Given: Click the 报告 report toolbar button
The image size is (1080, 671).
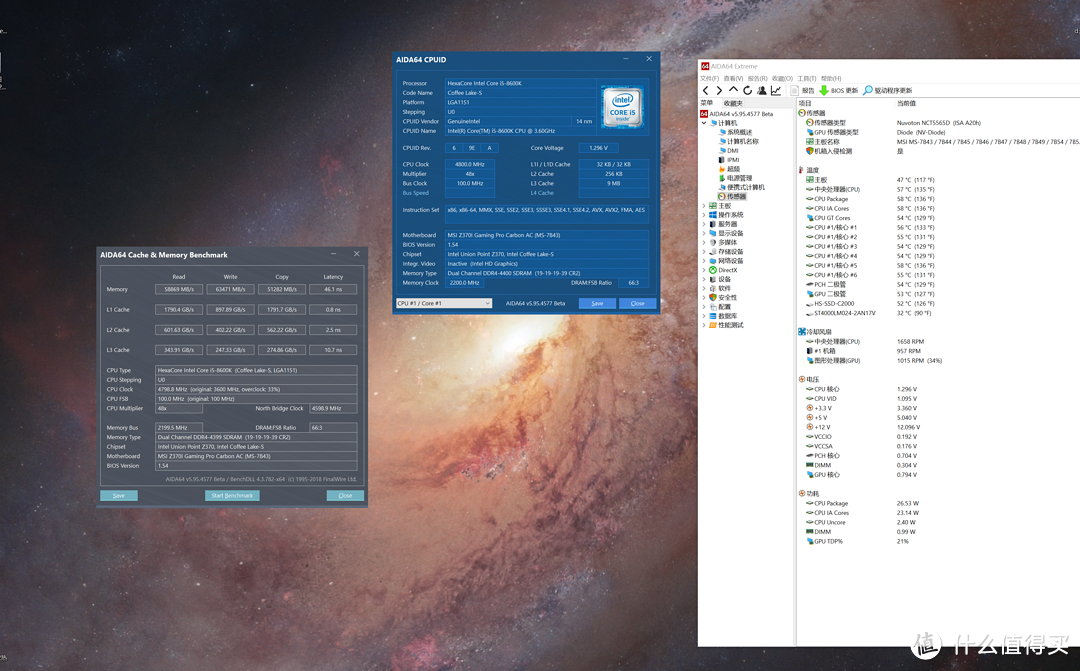Looking at the screenshot, I should [x=802, y=90].
